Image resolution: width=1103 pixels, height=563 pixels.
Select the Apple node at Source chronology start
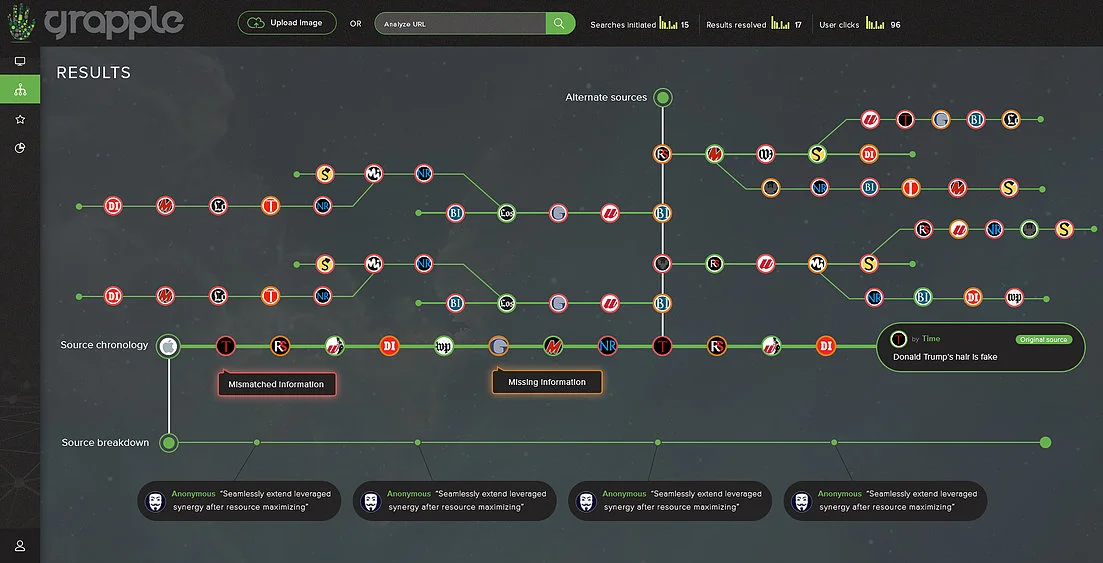[x=168, y=346]
